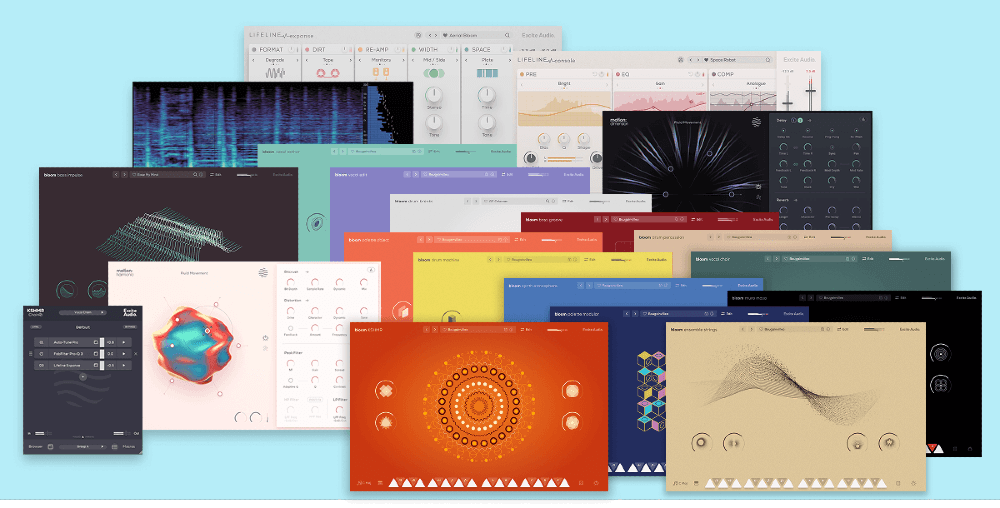Click the Shaper knob in Lifeline Console
Screen dimensions: 1000x508
point(583,138)
